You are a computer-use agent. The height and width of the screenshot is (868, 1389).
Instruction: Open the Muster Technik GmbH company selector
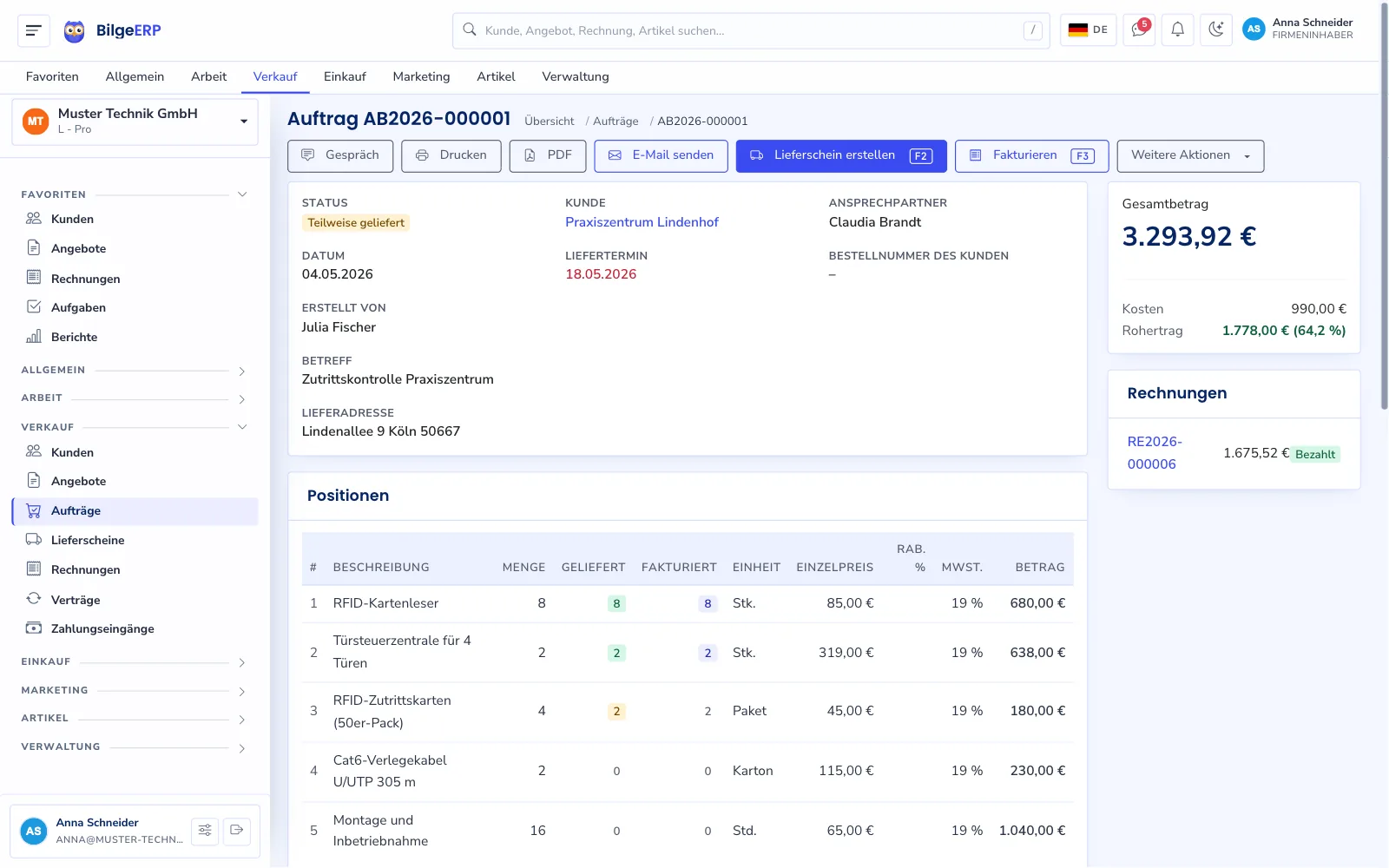[x=135, y=122]
